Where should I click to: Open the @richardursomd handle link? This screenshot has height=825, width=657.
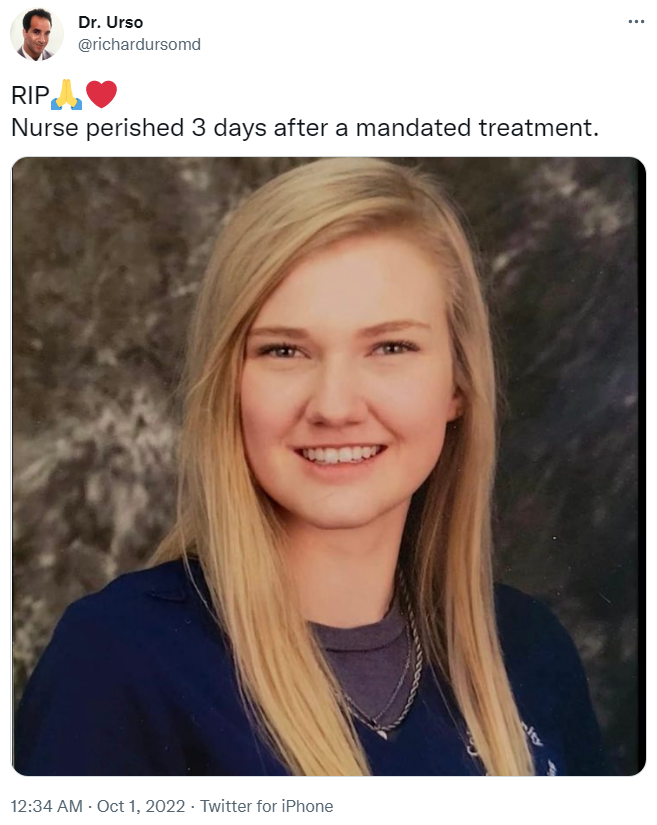pyautogui.click(x=139, y=44)
